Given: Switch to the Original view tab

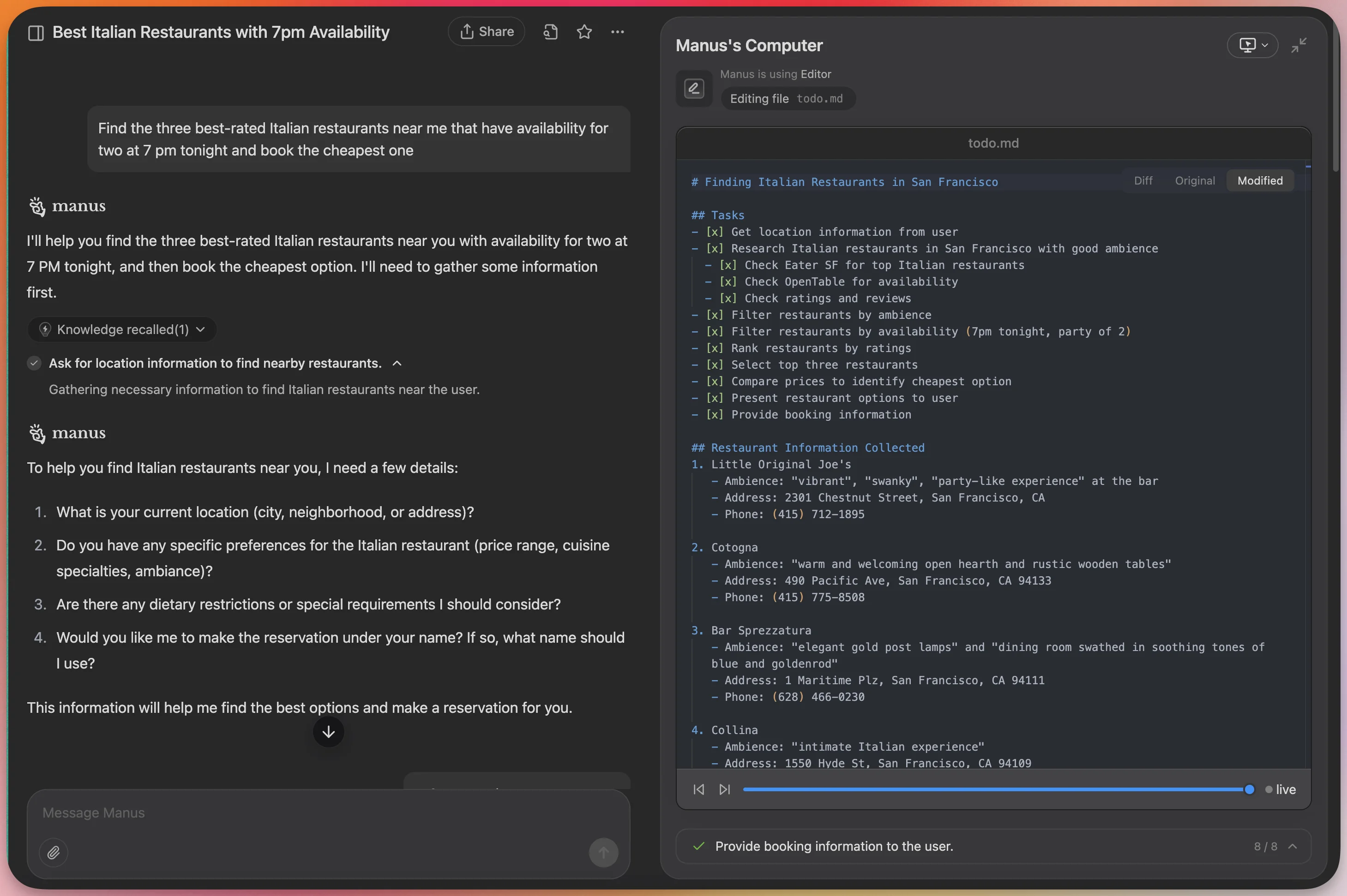Looking at the screenshot, I should click(1194, 180).
